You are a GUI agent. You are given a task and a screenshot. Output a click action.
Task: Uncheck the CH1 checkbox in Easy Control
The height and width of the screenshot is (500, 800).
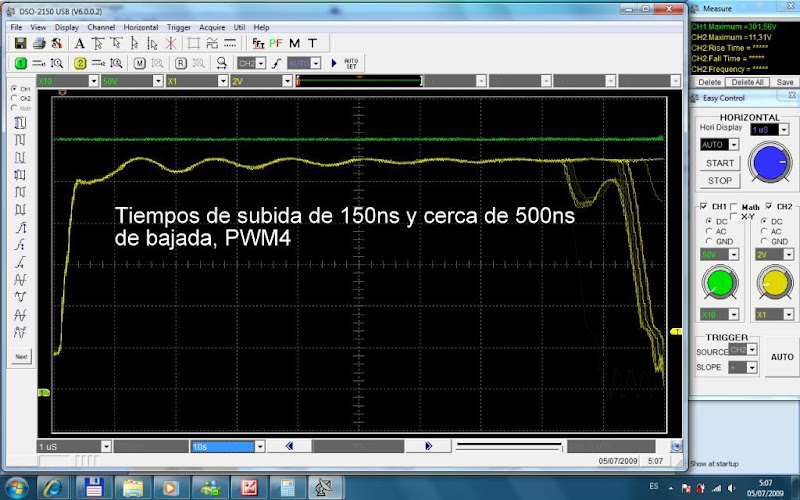[704, 206]
